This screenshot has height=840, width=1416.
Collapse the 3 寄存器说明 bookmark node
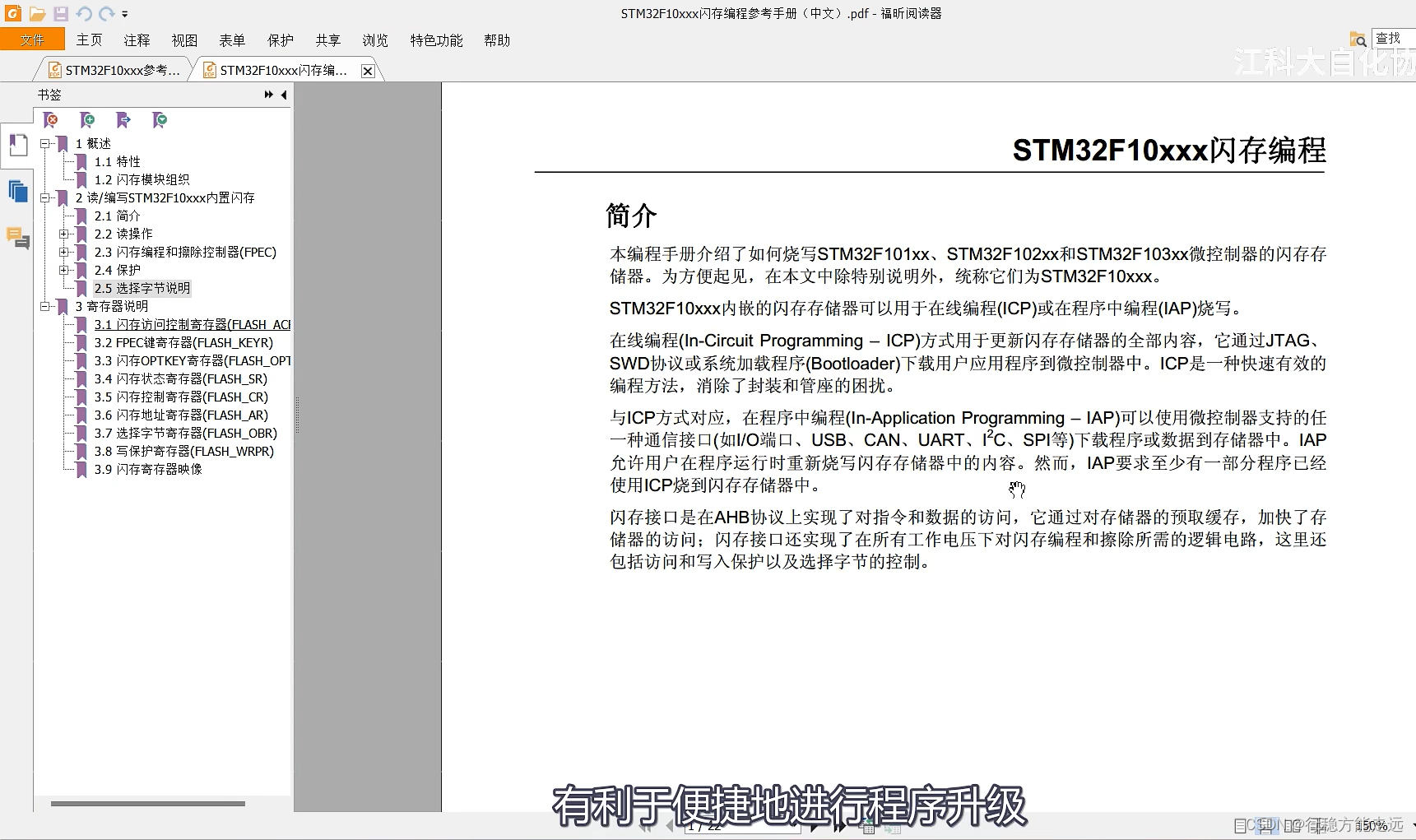(44, 306)
